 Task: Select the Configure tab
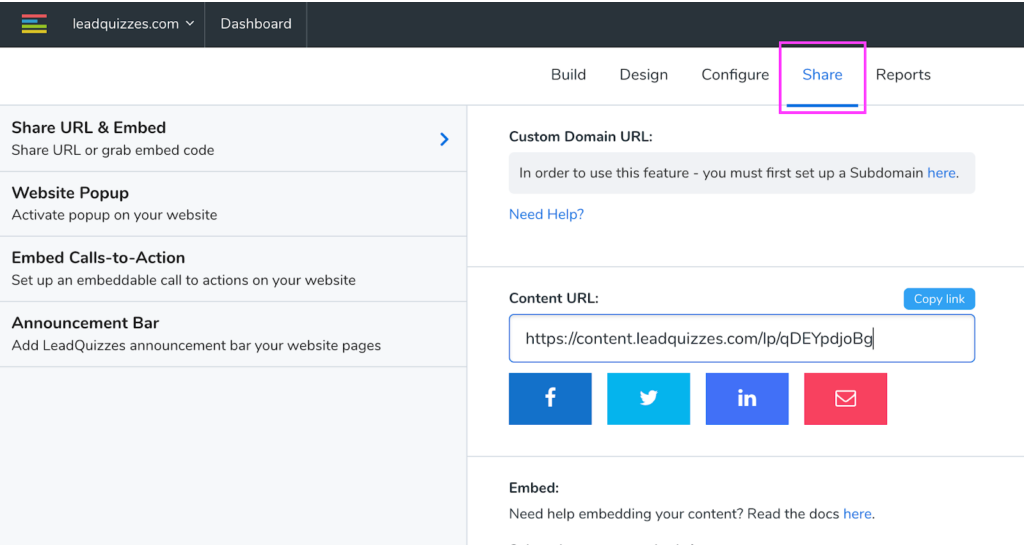point(735,75)
